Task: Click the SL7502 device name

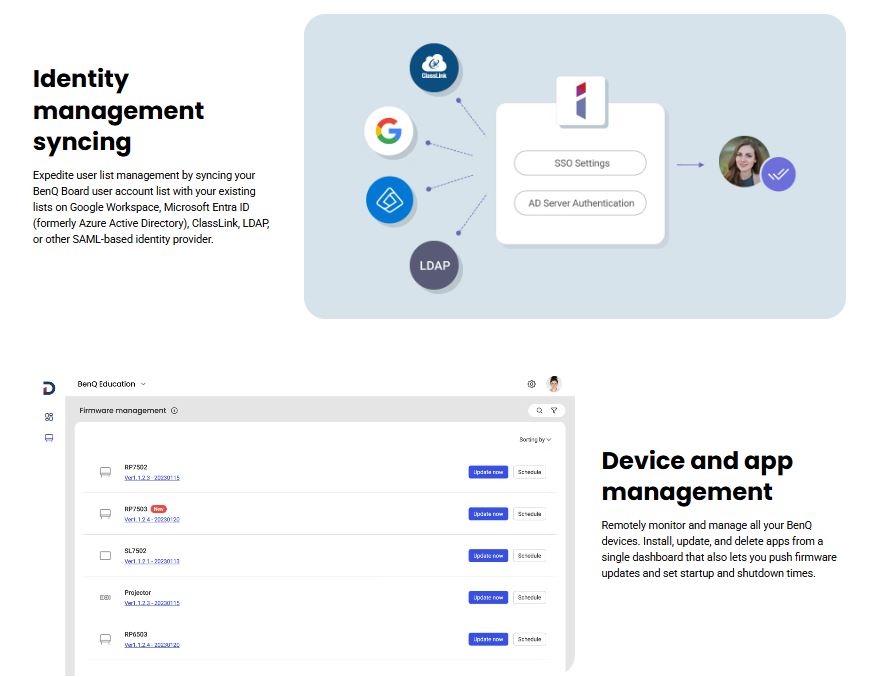Action: point(135,551)
